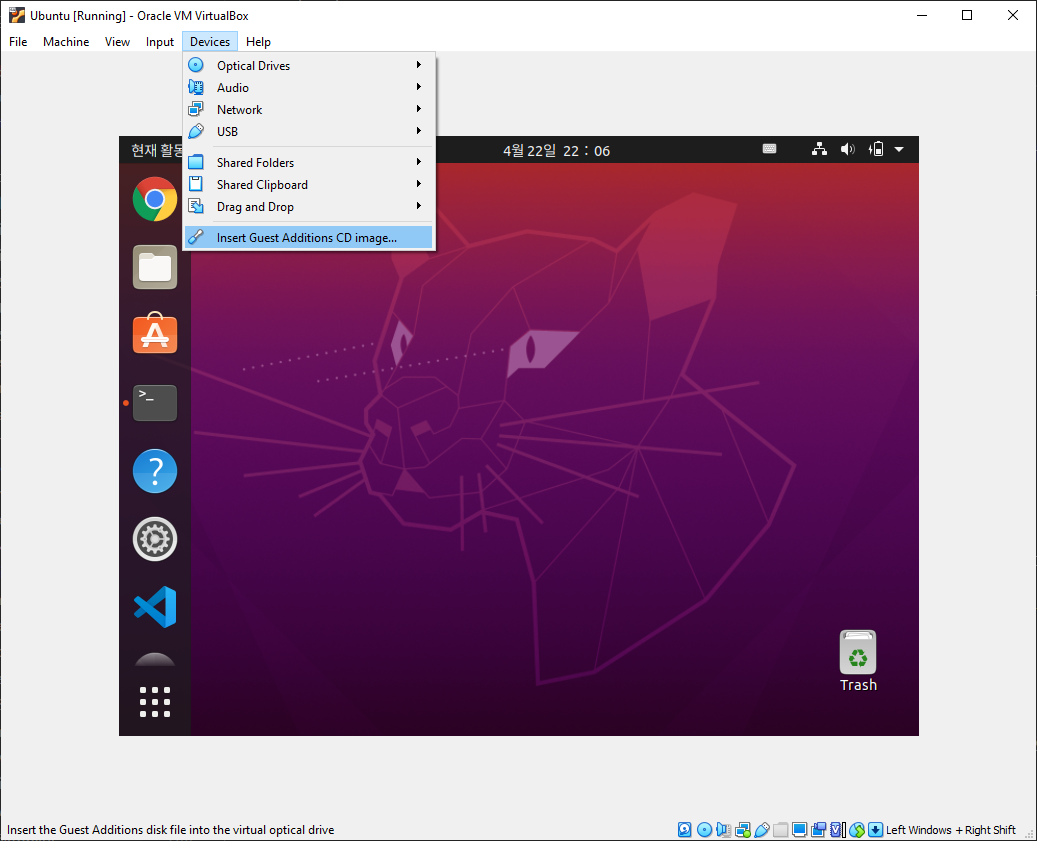Click the recording status bar icon

tap(819, 829)
